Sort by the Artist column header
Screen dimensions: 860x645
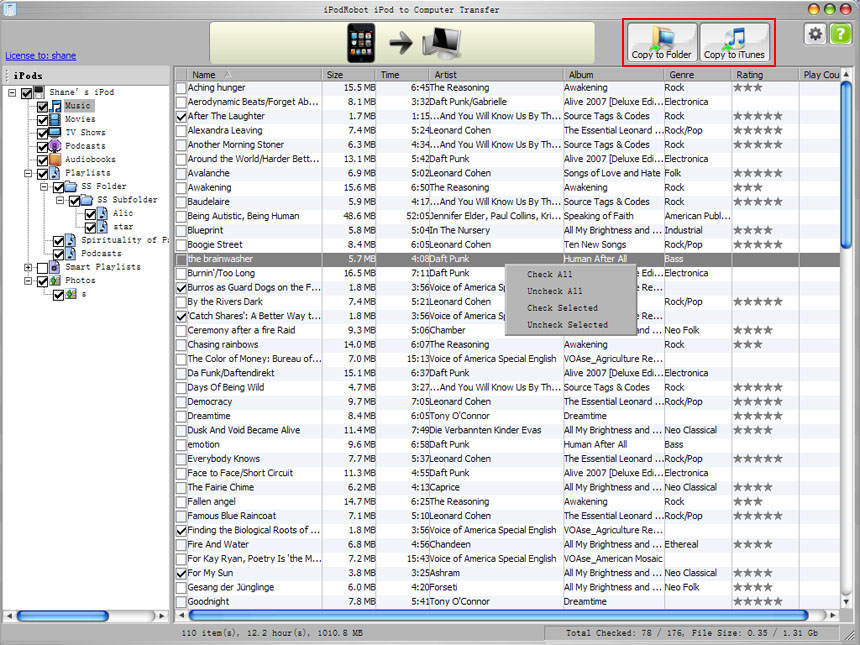click(496, 75)
